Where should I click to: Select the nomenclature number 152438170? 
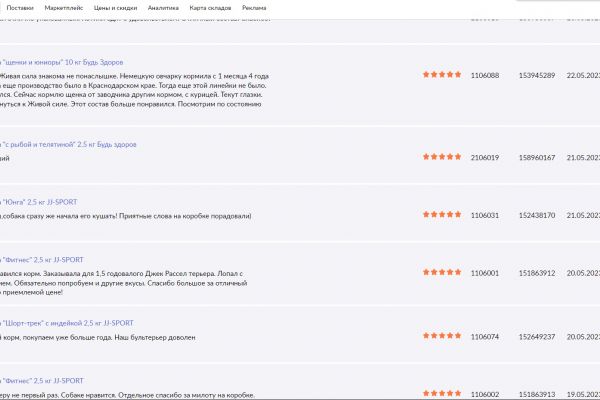point(537,216)
